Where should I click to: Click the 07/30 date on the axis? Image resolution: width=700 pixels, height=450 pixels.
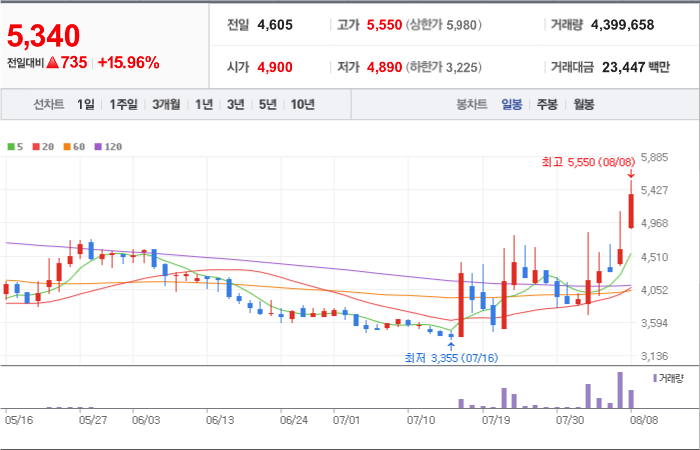(x=569, y=421)
